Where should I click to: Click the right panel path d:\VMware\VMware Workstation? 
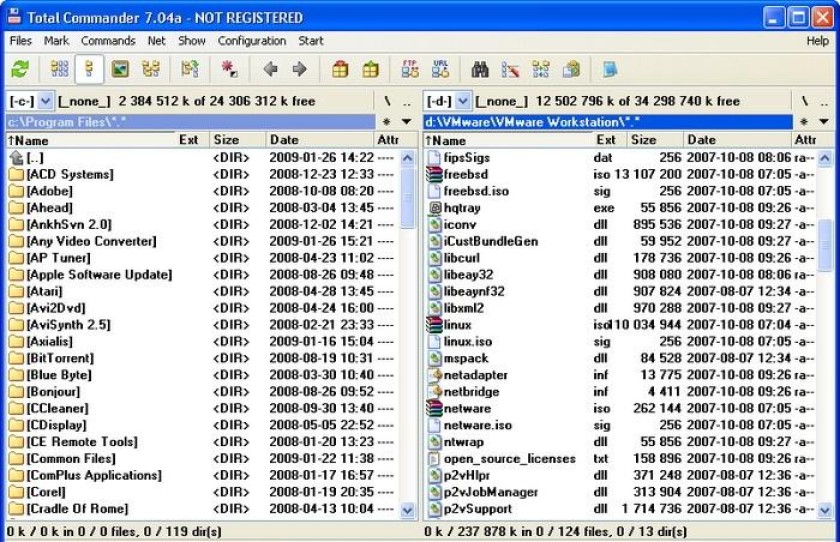608,122
